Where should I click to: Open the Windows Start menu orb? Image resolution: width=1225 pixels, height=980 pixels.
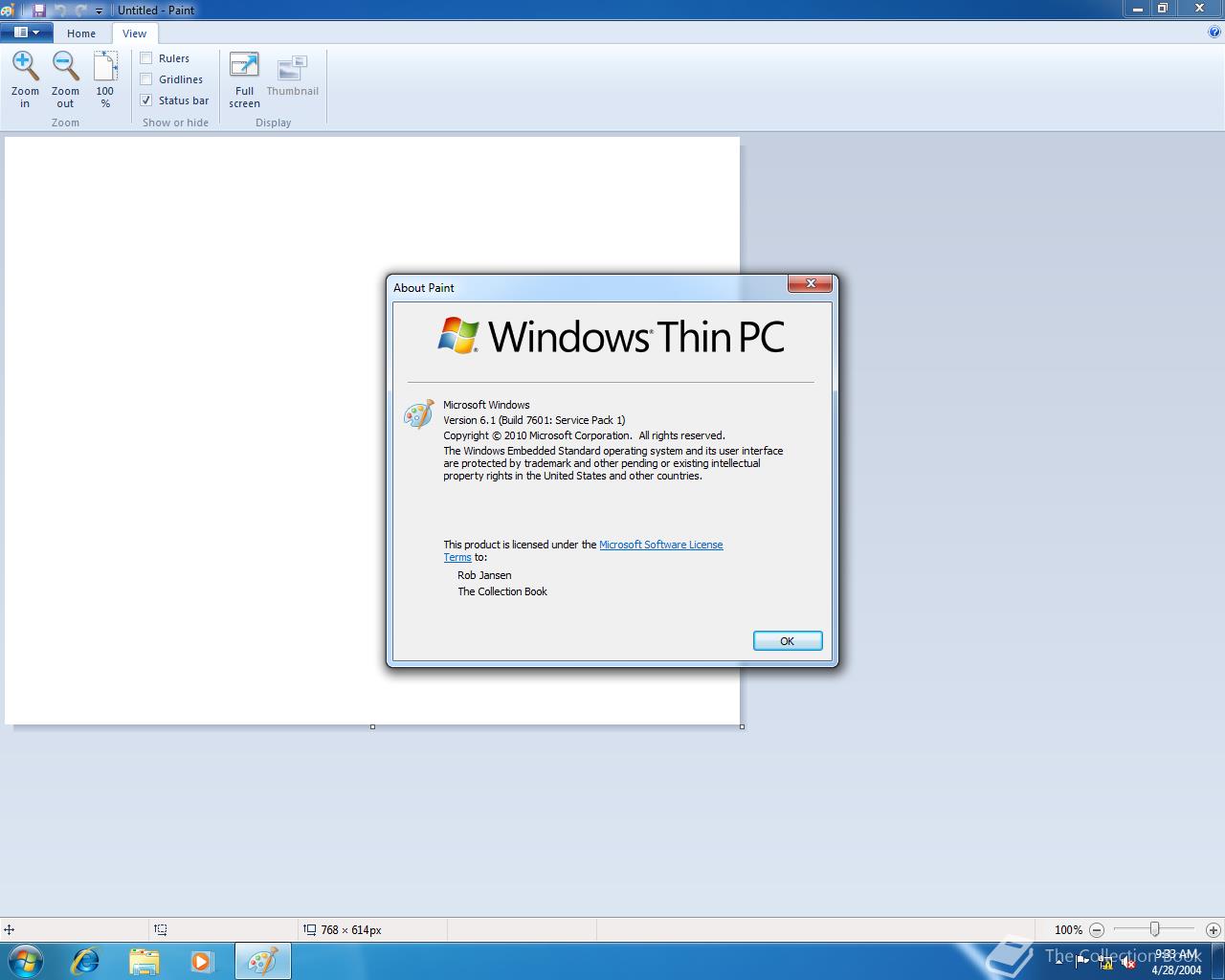click(x=26, y=961)
